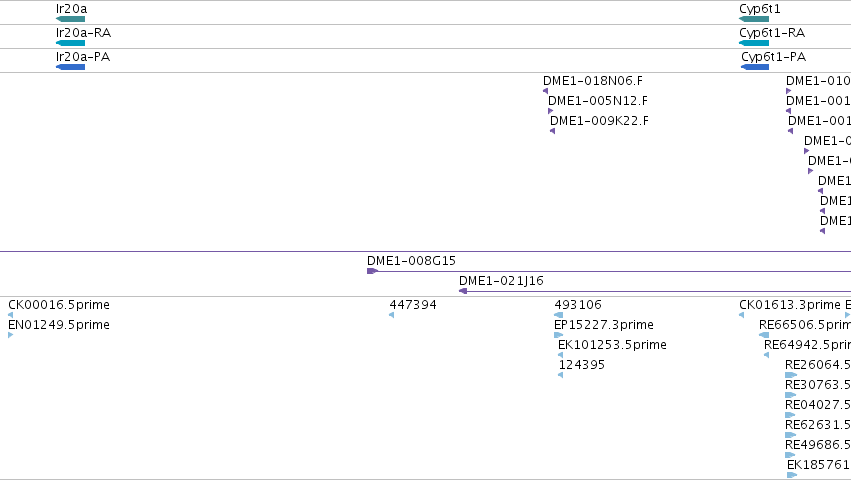Screen dimensions: 851x480
Task: Click the DME1-005N12.F marker triangle
Action: coord(550,111)
